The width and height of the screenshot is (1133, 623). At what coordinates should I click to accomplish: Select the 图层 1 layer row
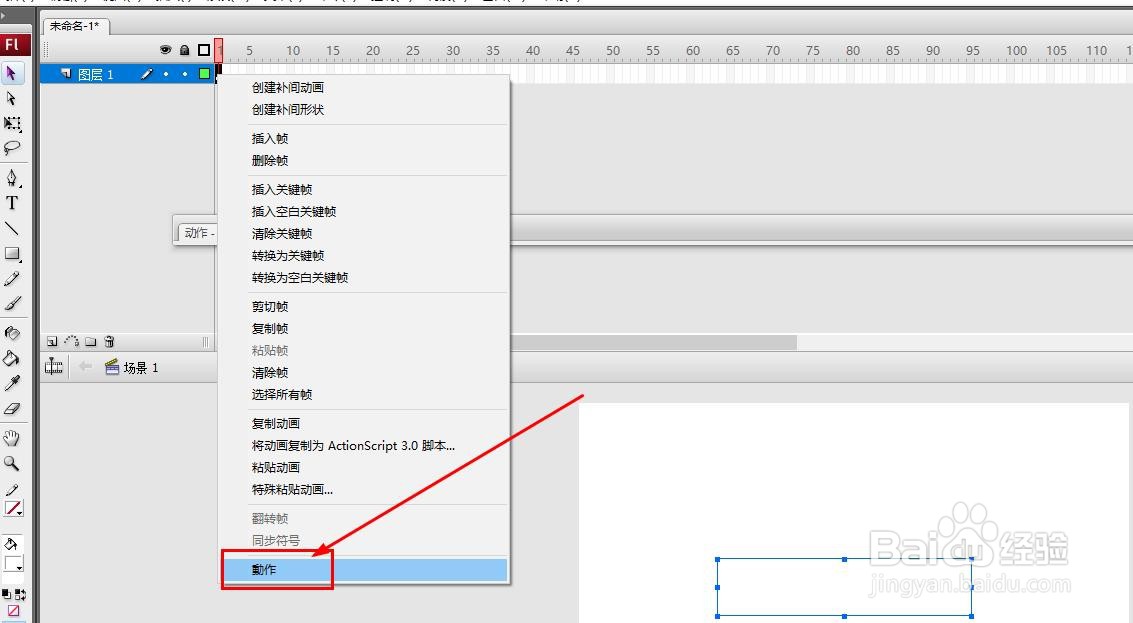127,74
